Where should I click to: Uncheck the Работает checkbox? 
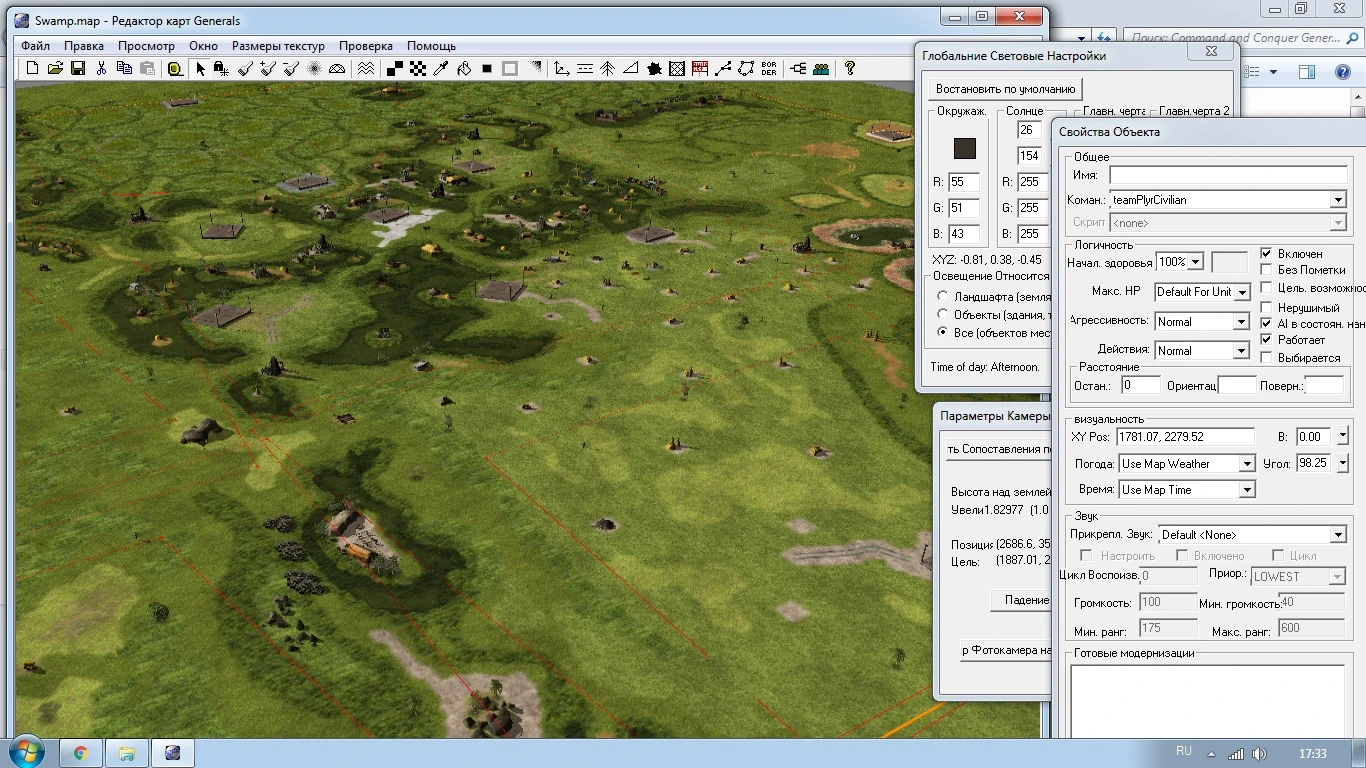tap(1267, 340)
